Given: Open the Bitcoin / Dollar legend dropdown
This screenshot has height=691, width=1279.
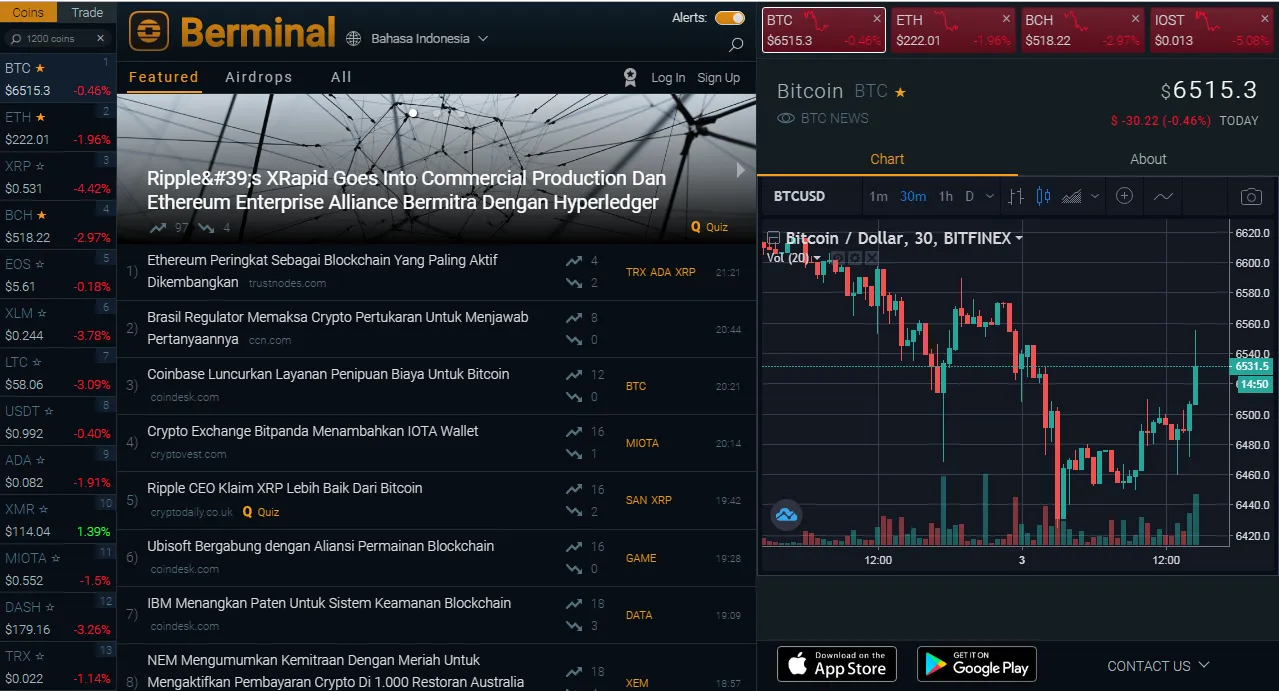Looking at the screenshot, I should [x=1019, y=238].
